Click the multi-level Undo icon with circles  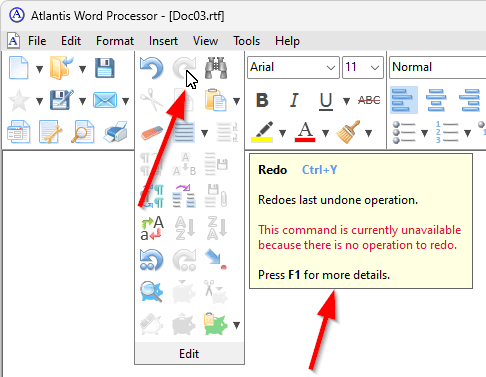(152, 260)
